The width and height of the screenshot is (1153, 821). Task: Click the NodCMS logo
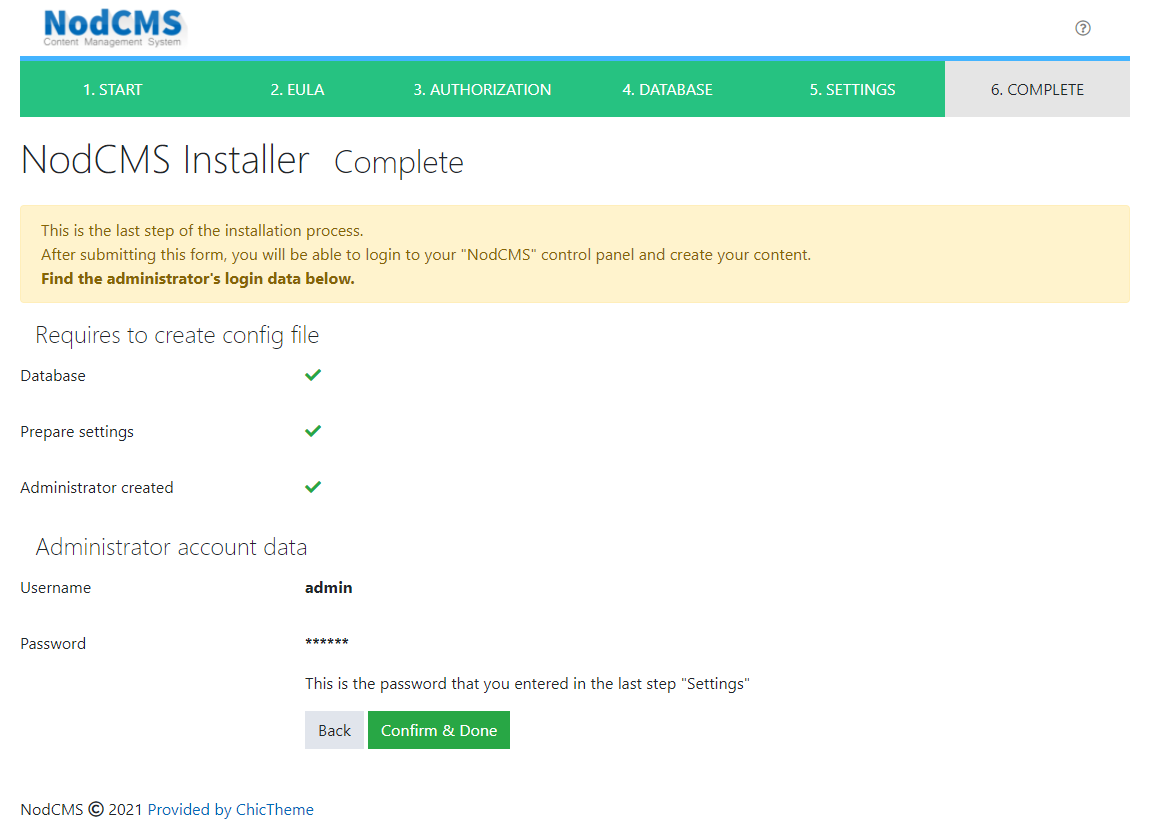click(x=113, y=28)
